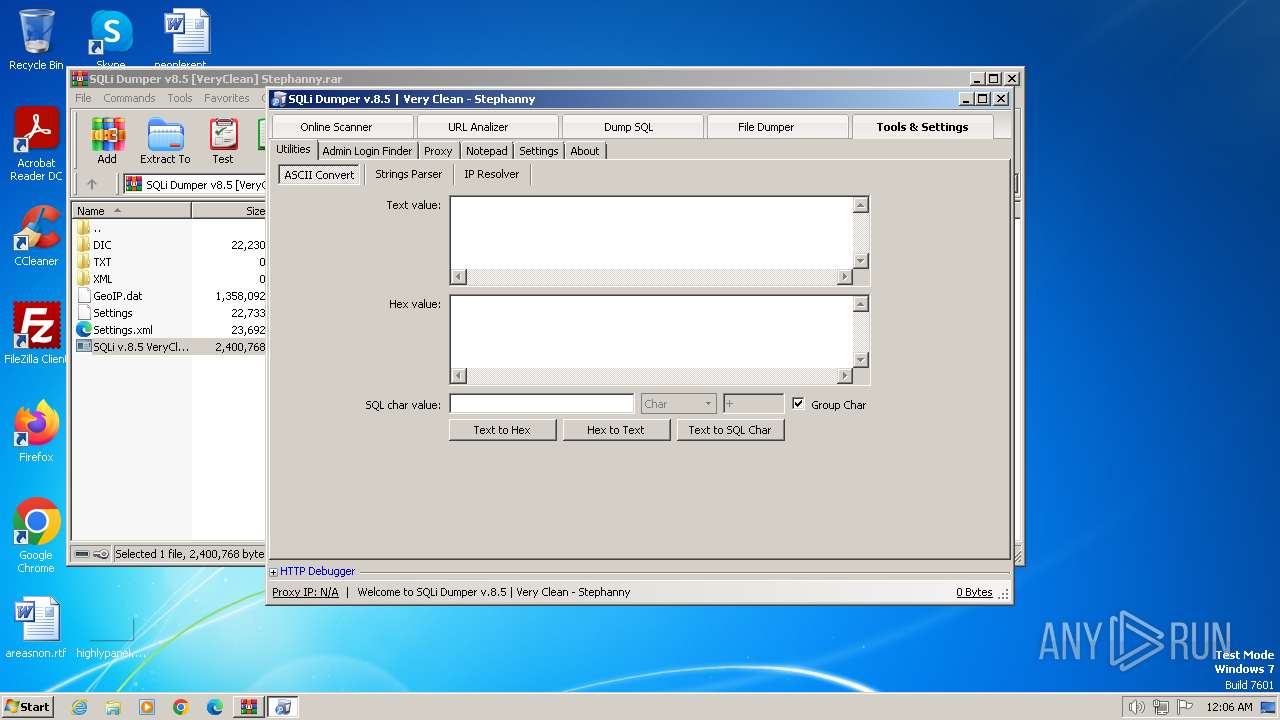
Task: Toggle the Group Char checkbox
Action: [798, 404]
